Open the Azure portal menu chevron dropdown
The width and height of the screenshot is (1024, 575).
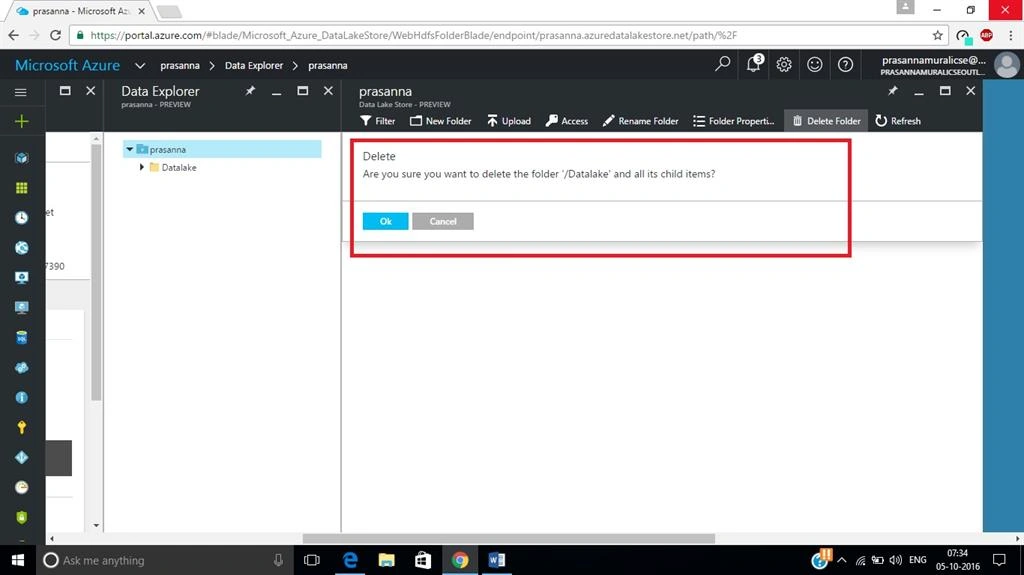[140, 65]
